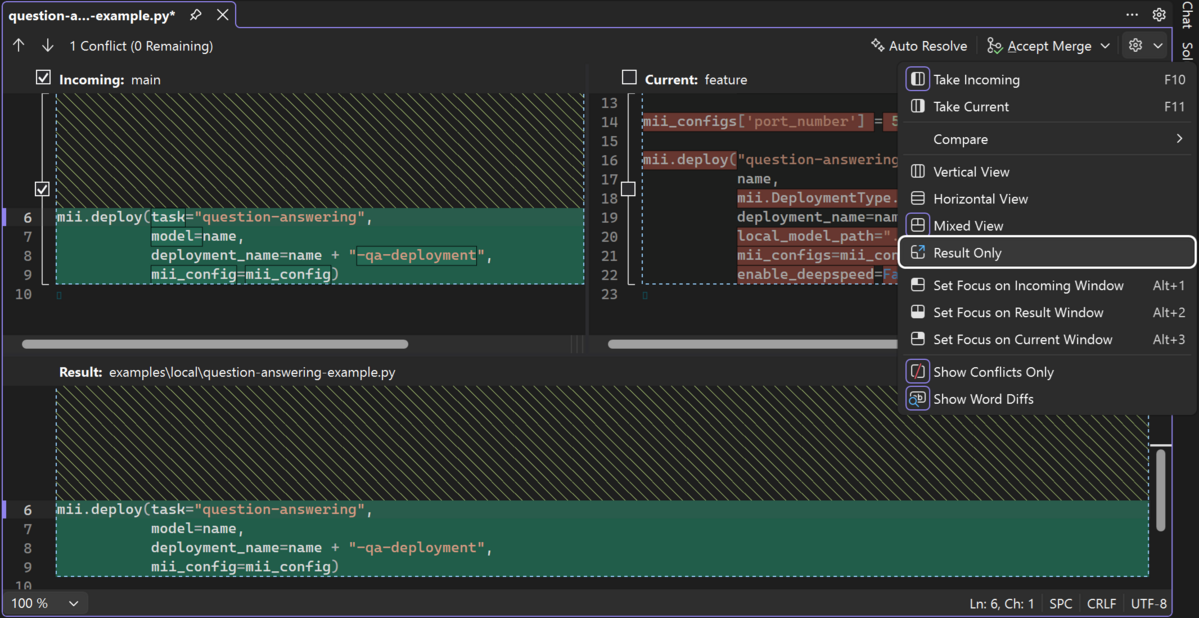
Task: Choose Result Only layout
Action: tap(1047, 252)
